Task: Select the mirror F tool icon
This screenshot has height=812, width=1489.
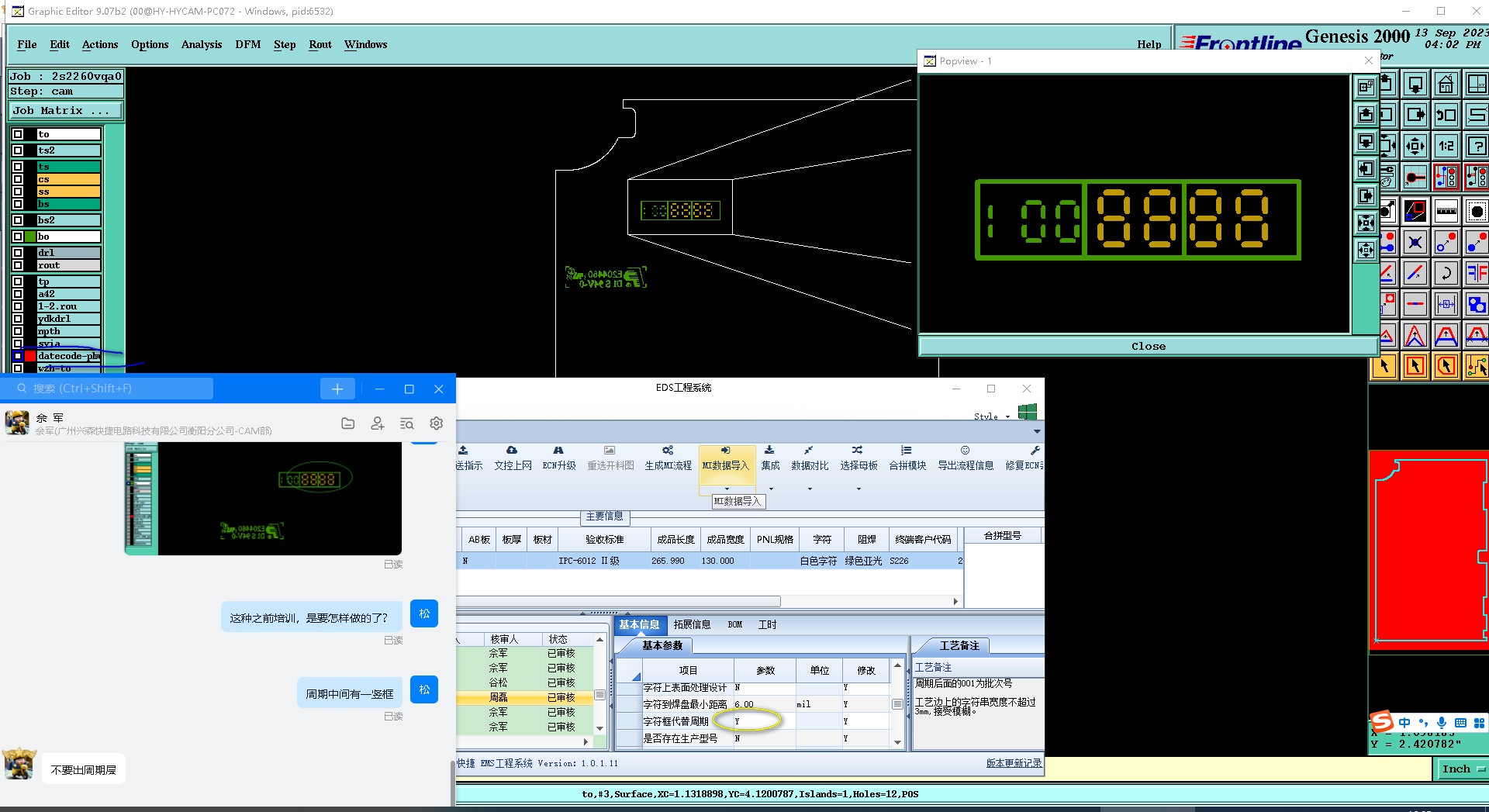Action: point(1477,273)
